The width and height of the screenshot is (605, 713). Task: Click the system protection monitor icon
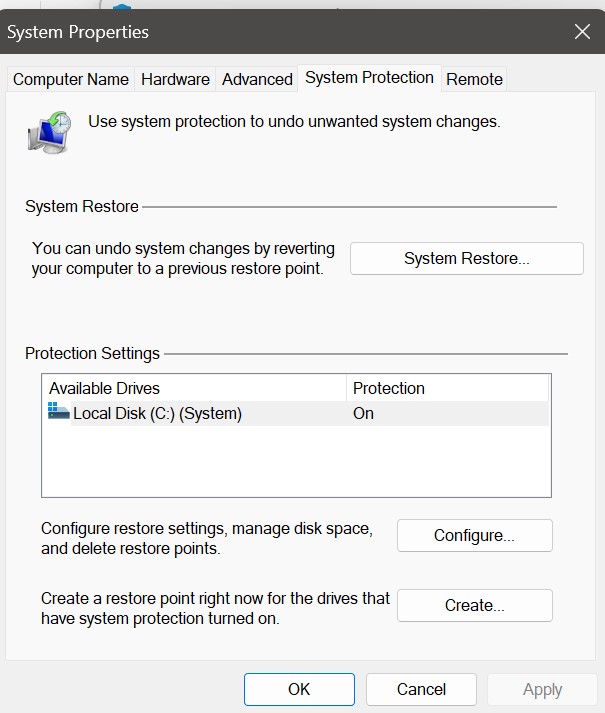[49, 131]
